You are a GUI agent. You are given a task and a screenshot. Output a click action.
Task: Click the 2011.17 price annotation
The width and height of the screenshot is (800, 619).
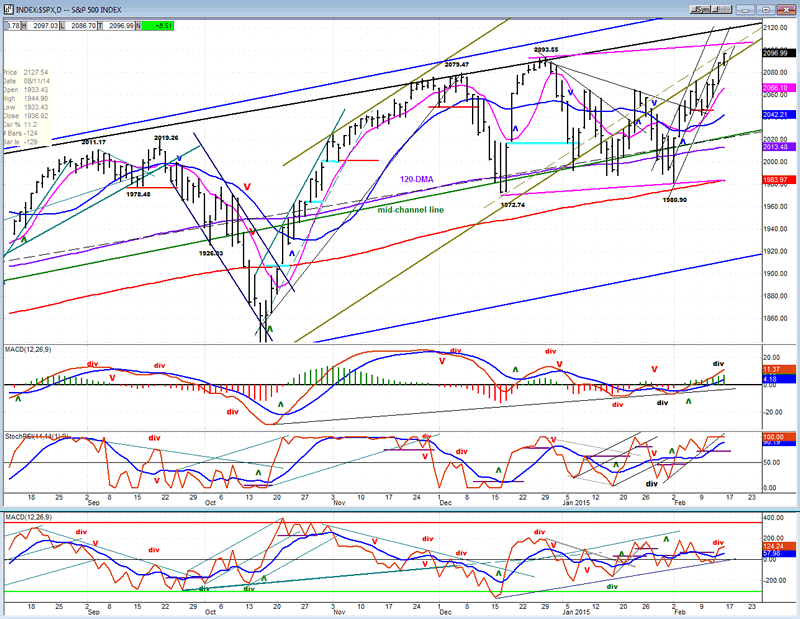94,142
